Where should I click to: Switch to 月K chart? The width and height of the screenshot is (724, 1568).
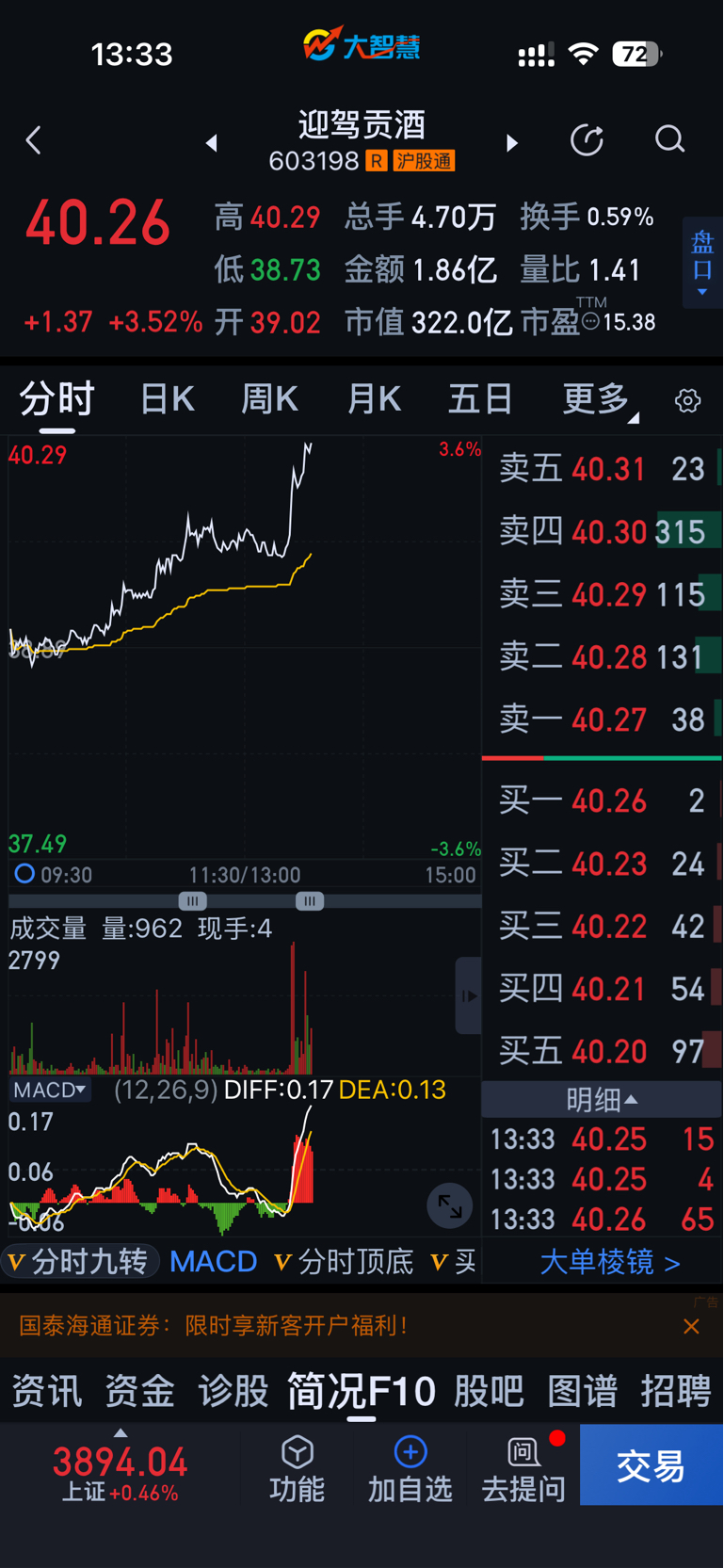click(x=374, y=400)
